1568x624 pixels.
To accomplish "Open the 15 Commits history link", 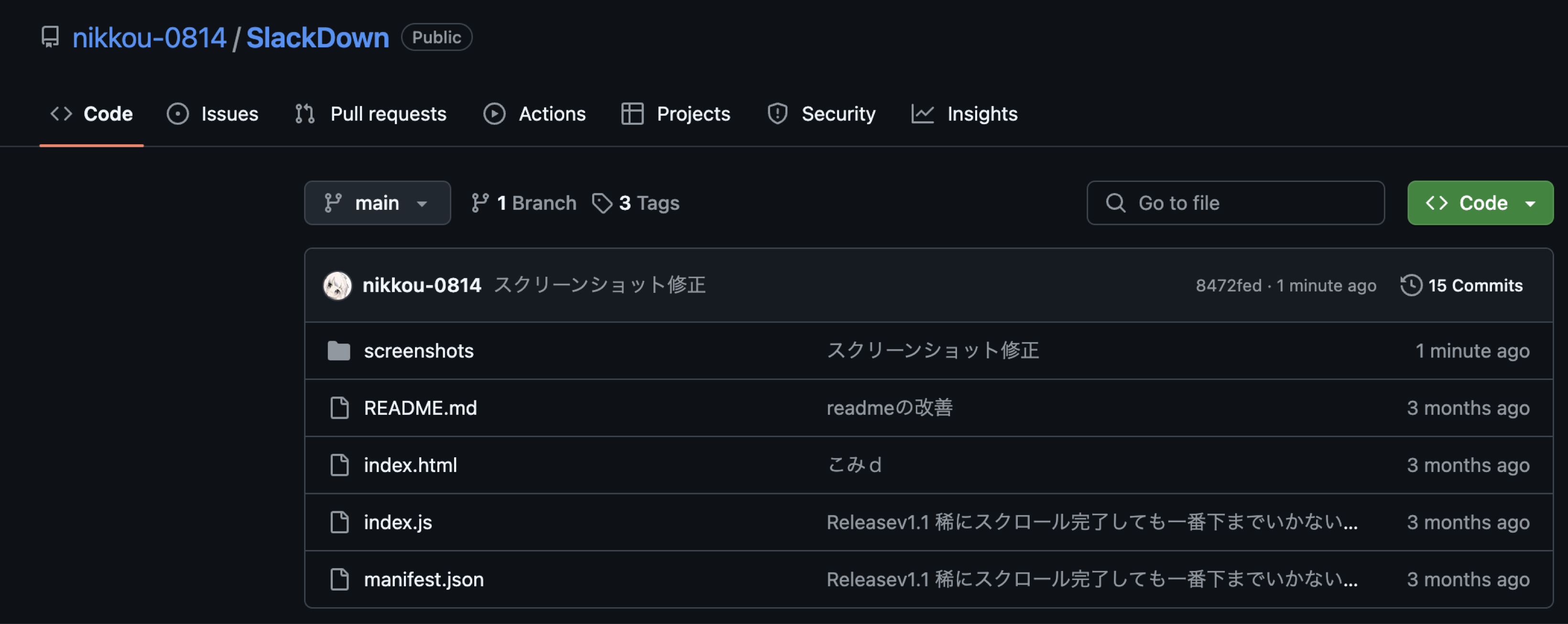I will [1474, 285].
